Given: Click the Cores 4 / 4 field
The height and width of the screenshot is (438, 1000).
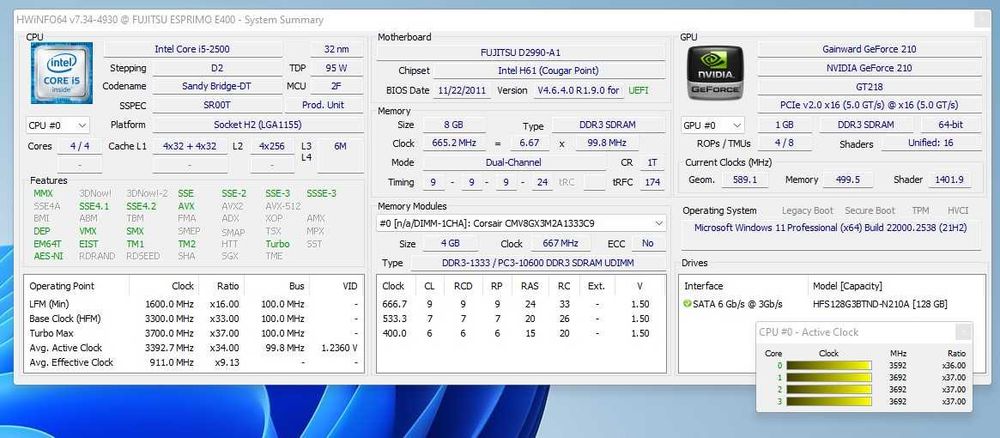Looking at the screenshot, I should coord(80,146).
